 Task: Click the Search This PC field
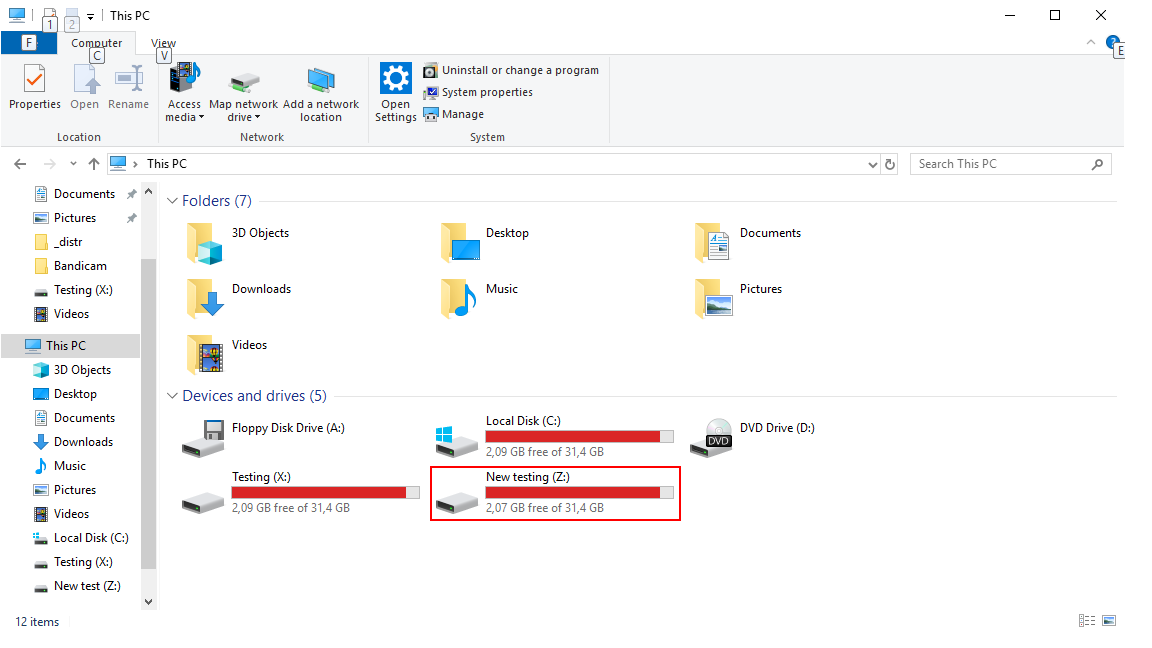point(1000,164)
